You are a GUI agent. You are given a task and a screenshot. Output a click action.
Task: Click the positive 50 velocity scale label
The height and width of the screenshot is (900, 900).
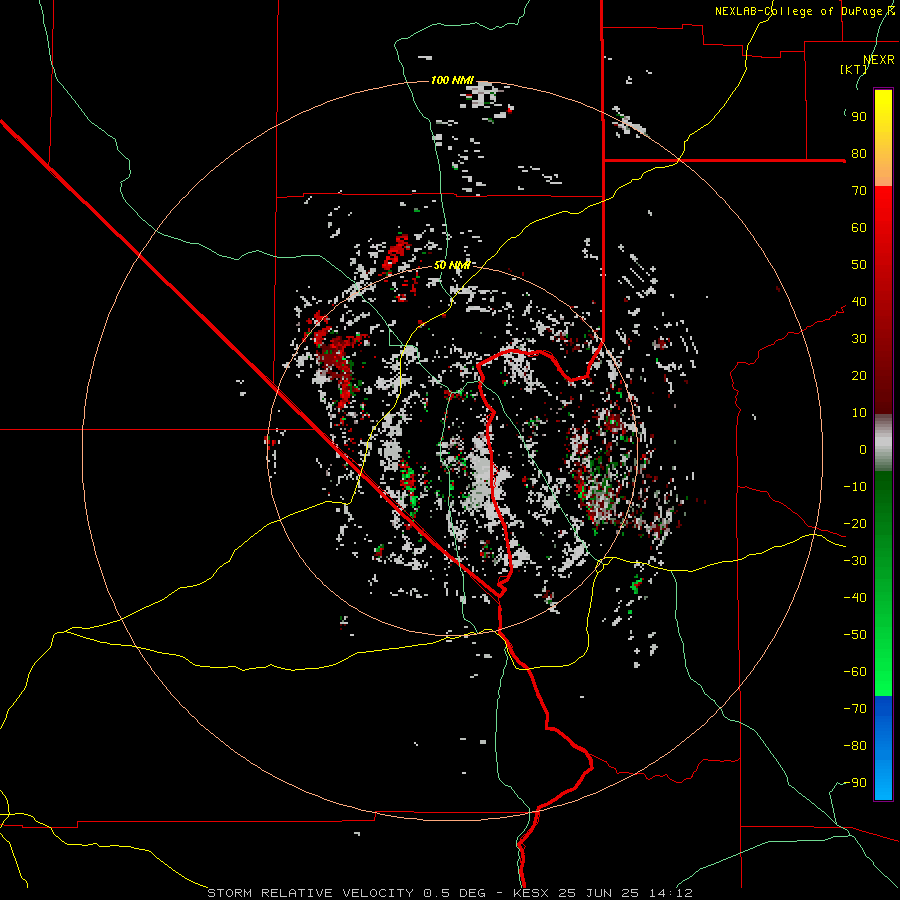coord(859,265)
